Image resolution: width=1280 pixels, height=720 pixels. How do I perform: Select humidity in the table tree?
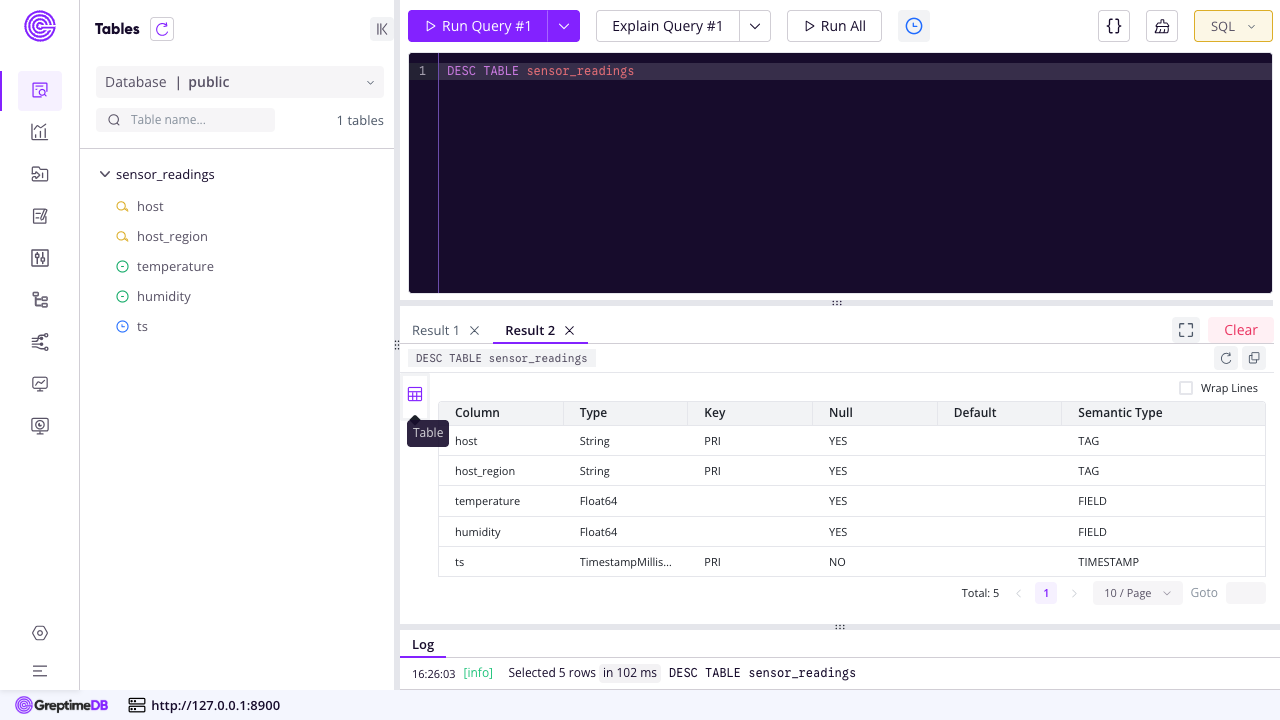click(x=164, y=297)
